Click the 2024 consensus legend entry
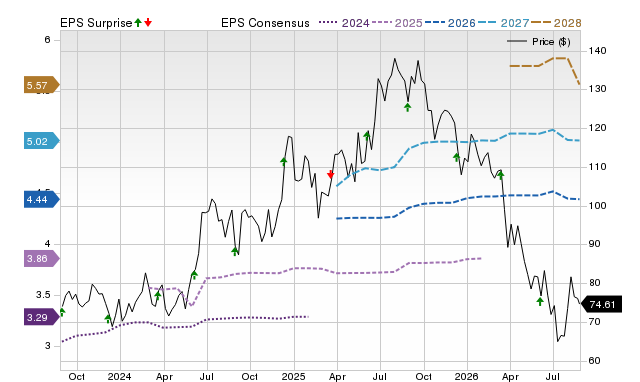This screenshot has height=382, width=640. pyautogui.click(x=344, y=23)
